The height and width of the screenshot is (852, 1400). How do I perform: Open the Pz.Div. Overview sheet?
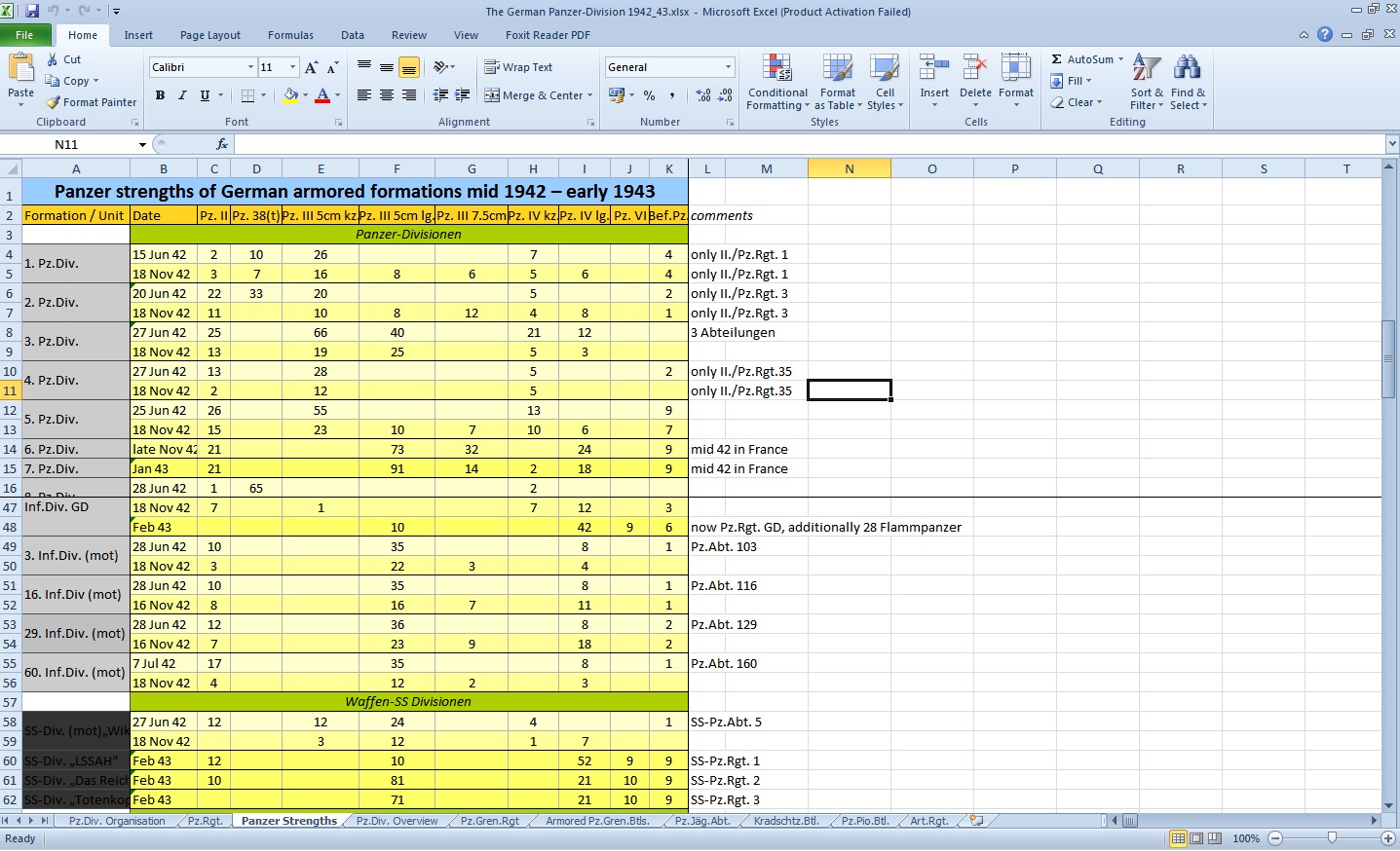[x=397, y=821]
